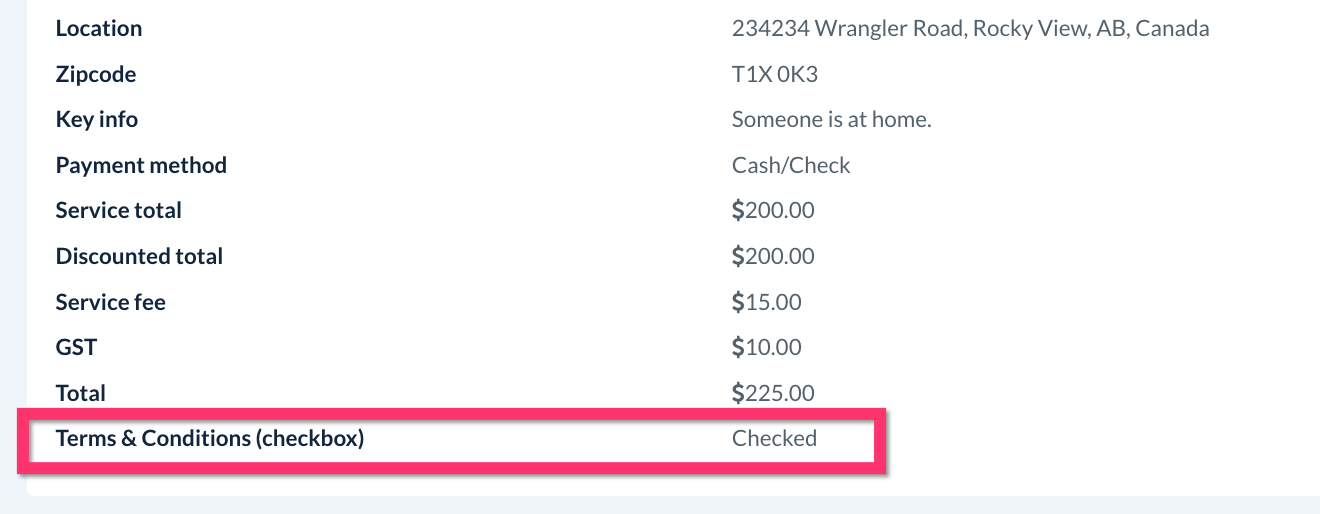The width and height of the screenshot is (1320, 514).
Task: Click the Service fee label
Action: pyautogui.click(x=111, y=302)
